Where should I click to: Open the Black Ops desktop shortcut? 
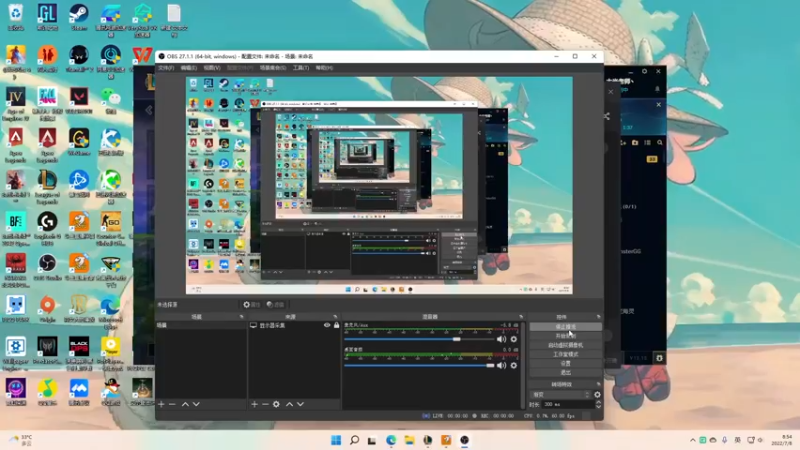pos(79,354)
